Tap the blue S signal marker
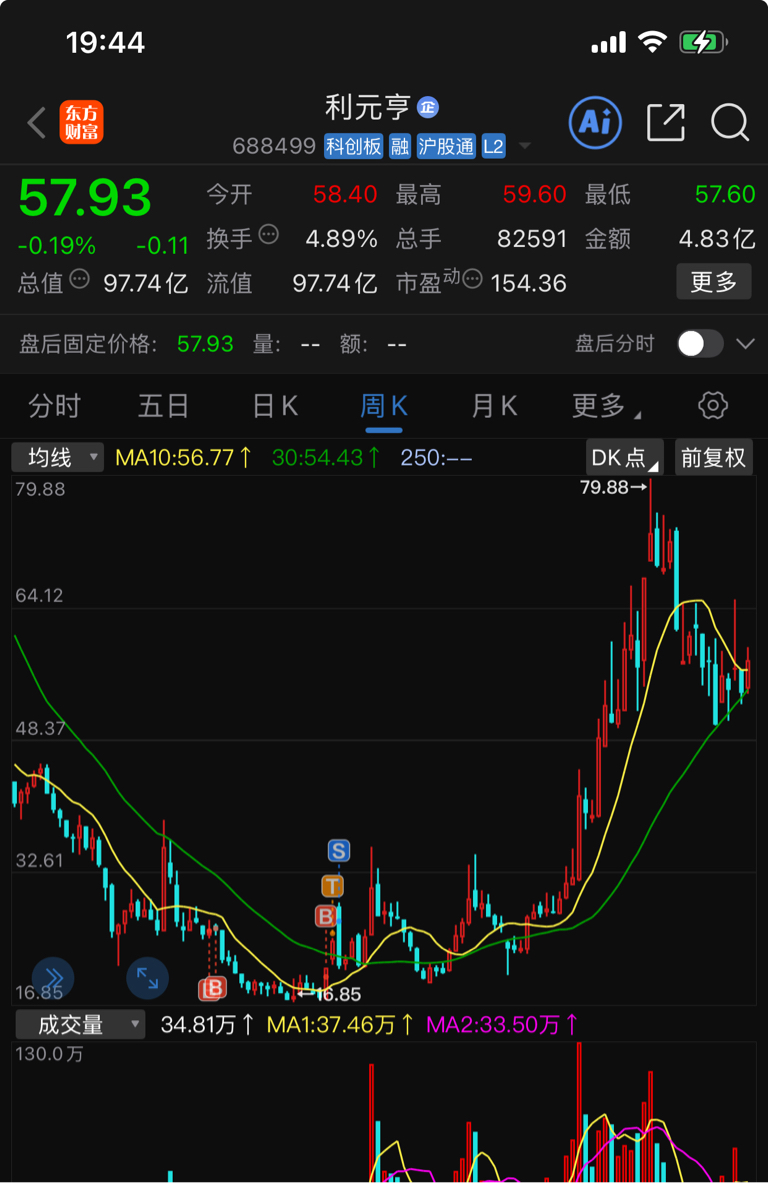Viewport: 768px width, 1183px height. (x=339, y=851)
